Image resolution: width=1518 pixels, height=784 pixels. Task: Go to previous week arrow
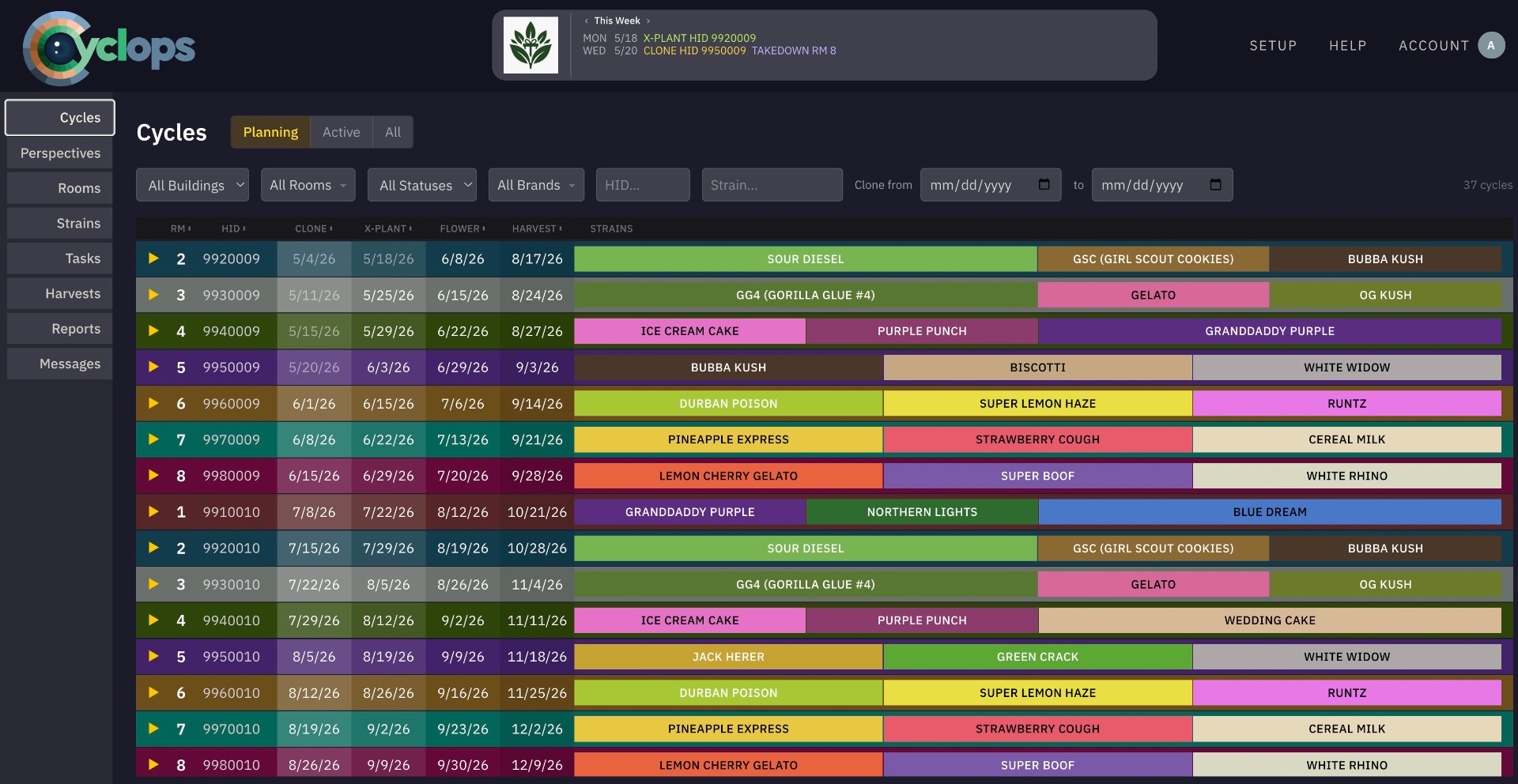click(587, 21)
